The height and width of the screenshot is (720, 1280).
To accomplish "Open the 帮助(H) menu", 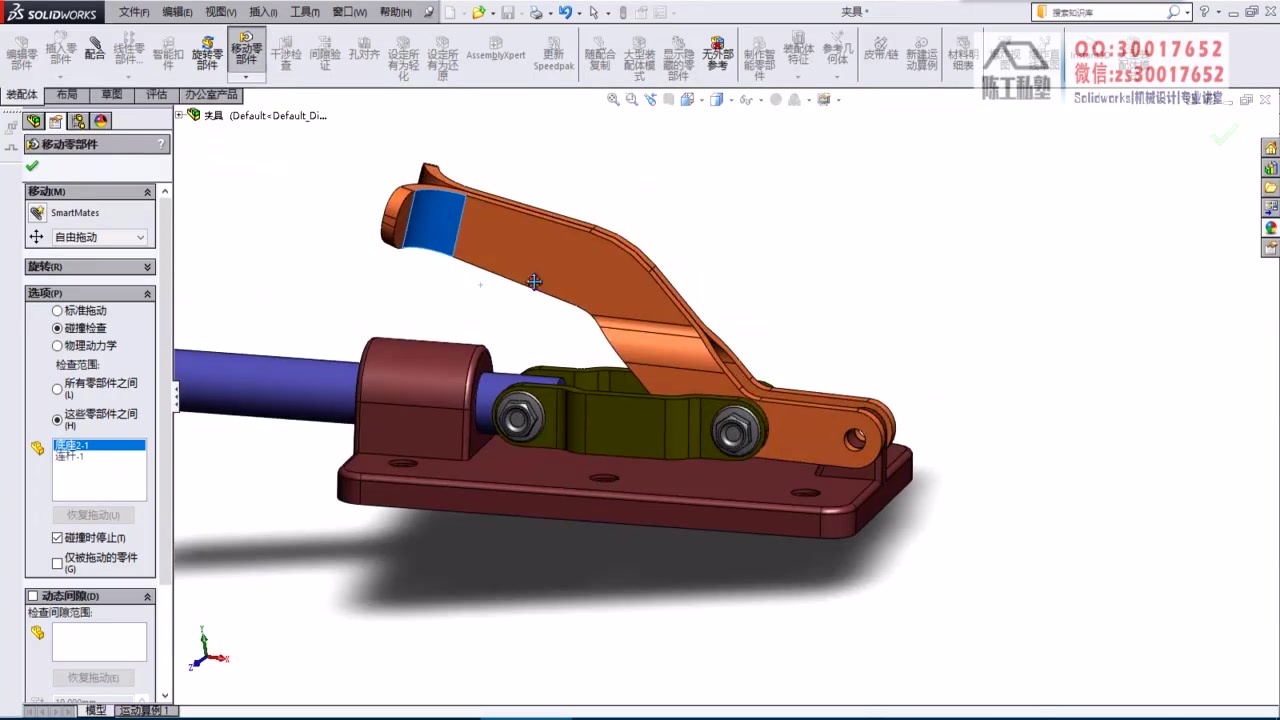I will [x=395, y=12].
